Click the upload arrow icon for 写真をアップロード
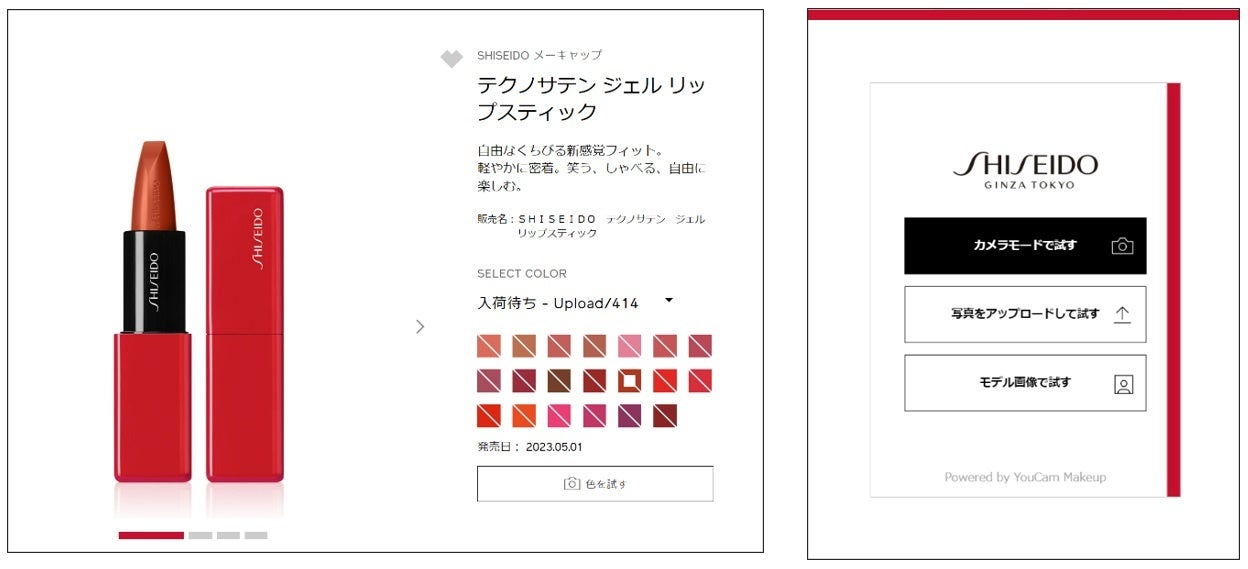The image size is (1248, 569). click(1122, 314)
